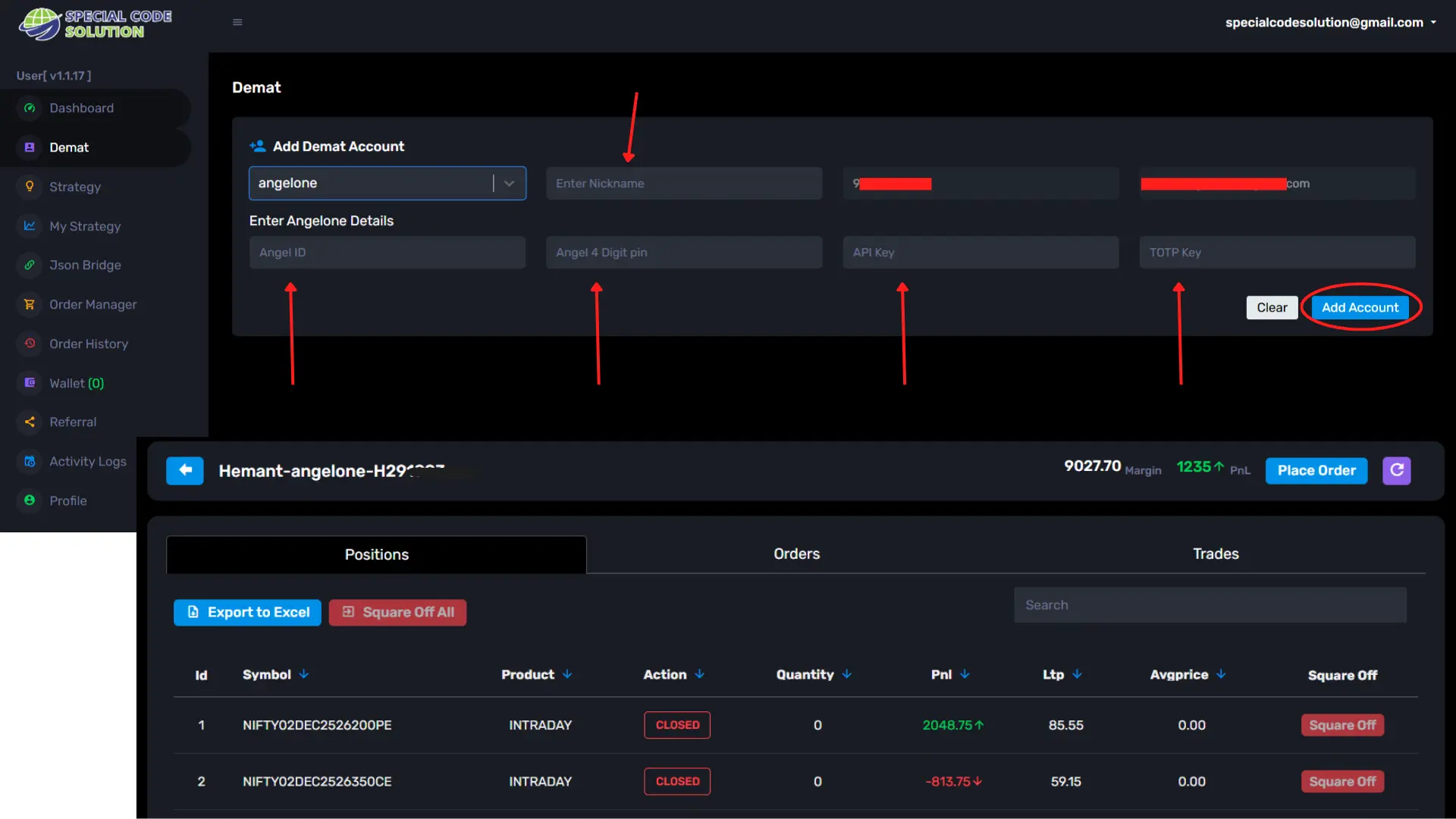1456x819 pixels.
Task: Select Demat in the sidebar
Action: point(70,147)
